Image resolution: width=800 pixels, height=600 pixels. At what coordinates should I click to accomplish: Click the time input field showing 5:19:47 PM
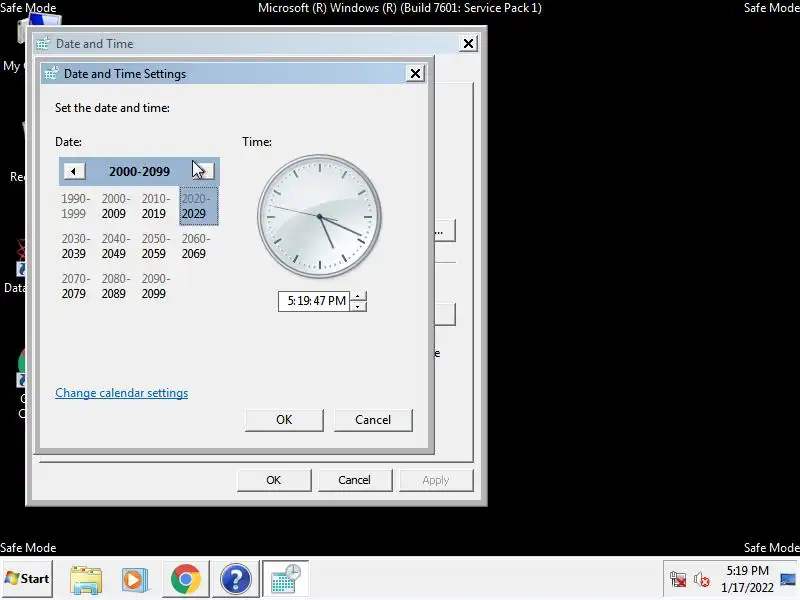click(314, 301)
